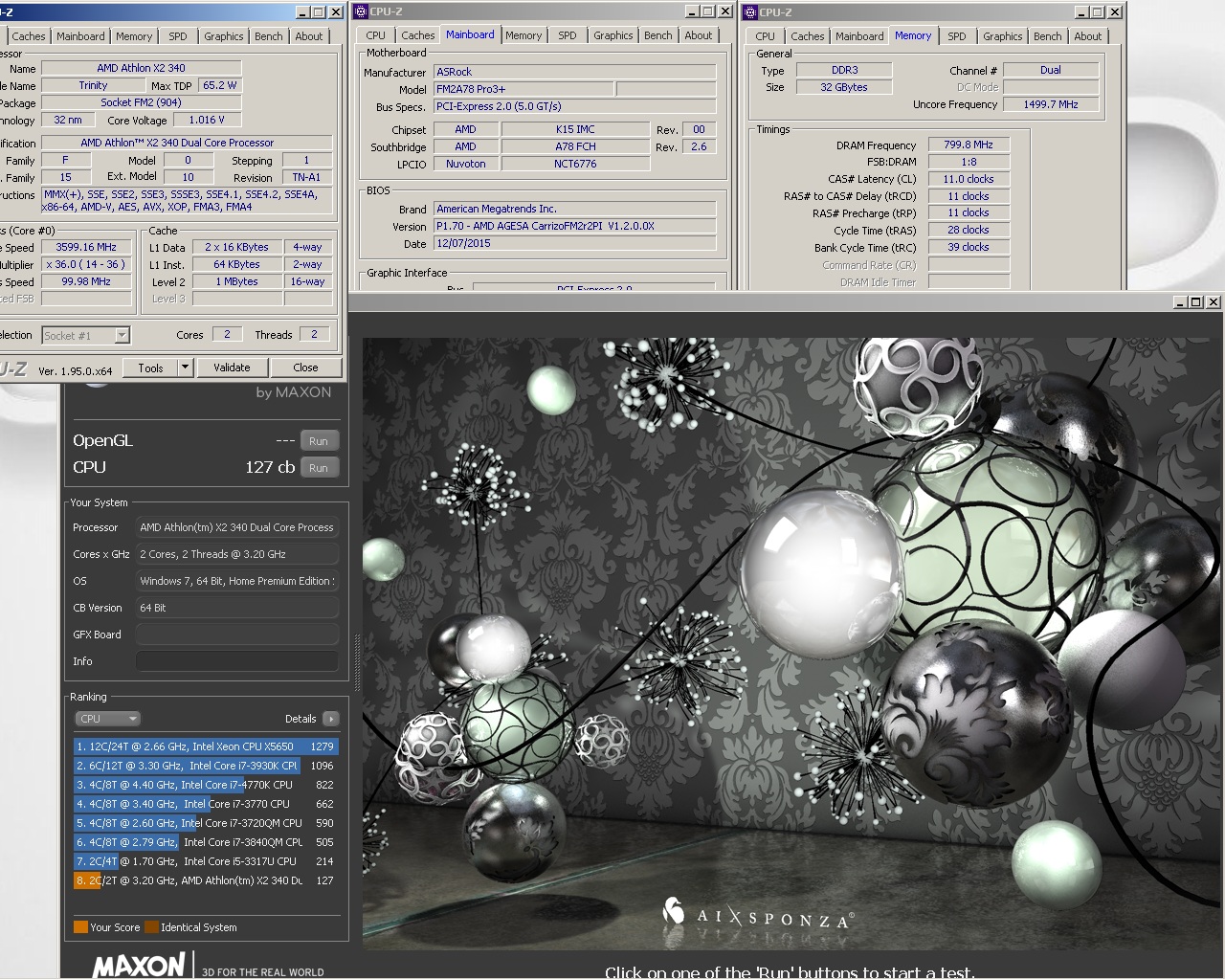Image resolution: width=1225 pixels, height=980 pixels.
Task: Select ranking row Intel Core i7-3930K
Action: pos(206,766)
